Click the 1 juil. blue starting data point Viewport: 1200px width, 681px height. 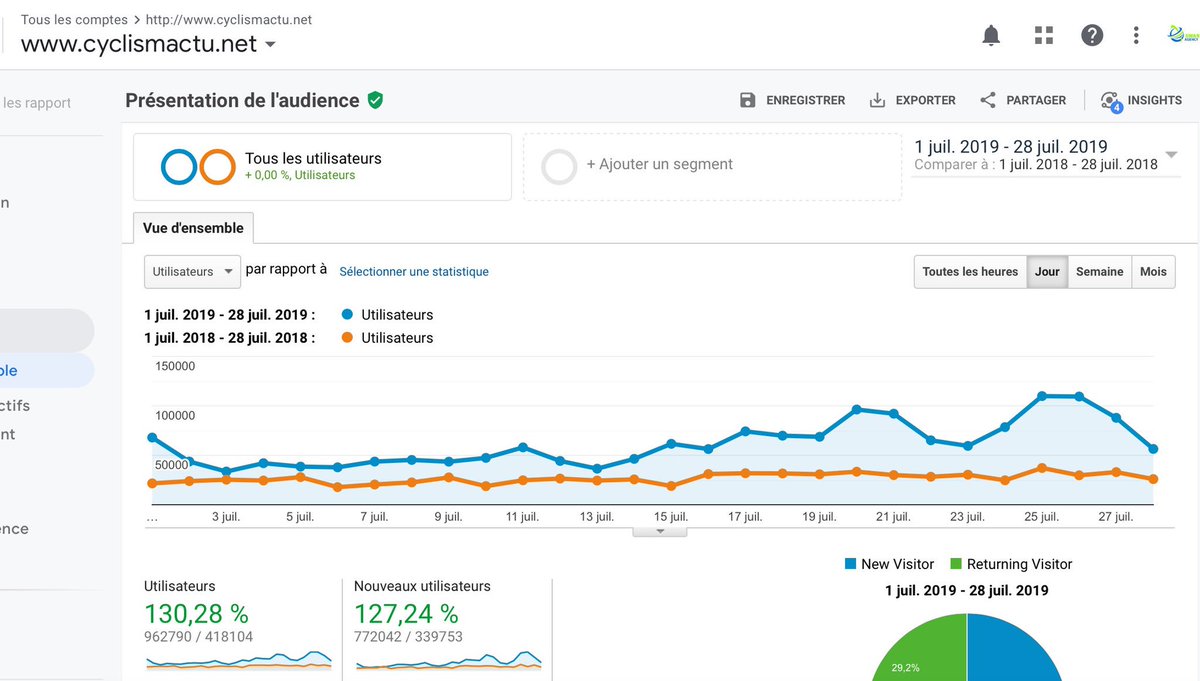point(152,437)
